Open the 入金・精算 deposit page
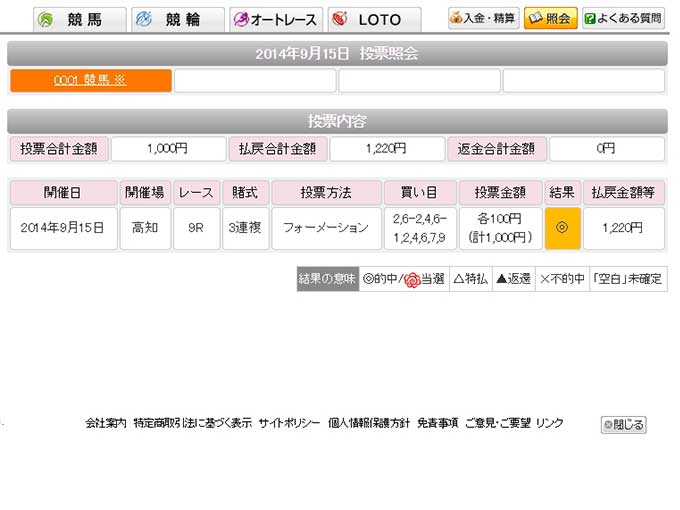Image resolution: width=680 pixels, height=510 pixels. click(x=484, y=18)
